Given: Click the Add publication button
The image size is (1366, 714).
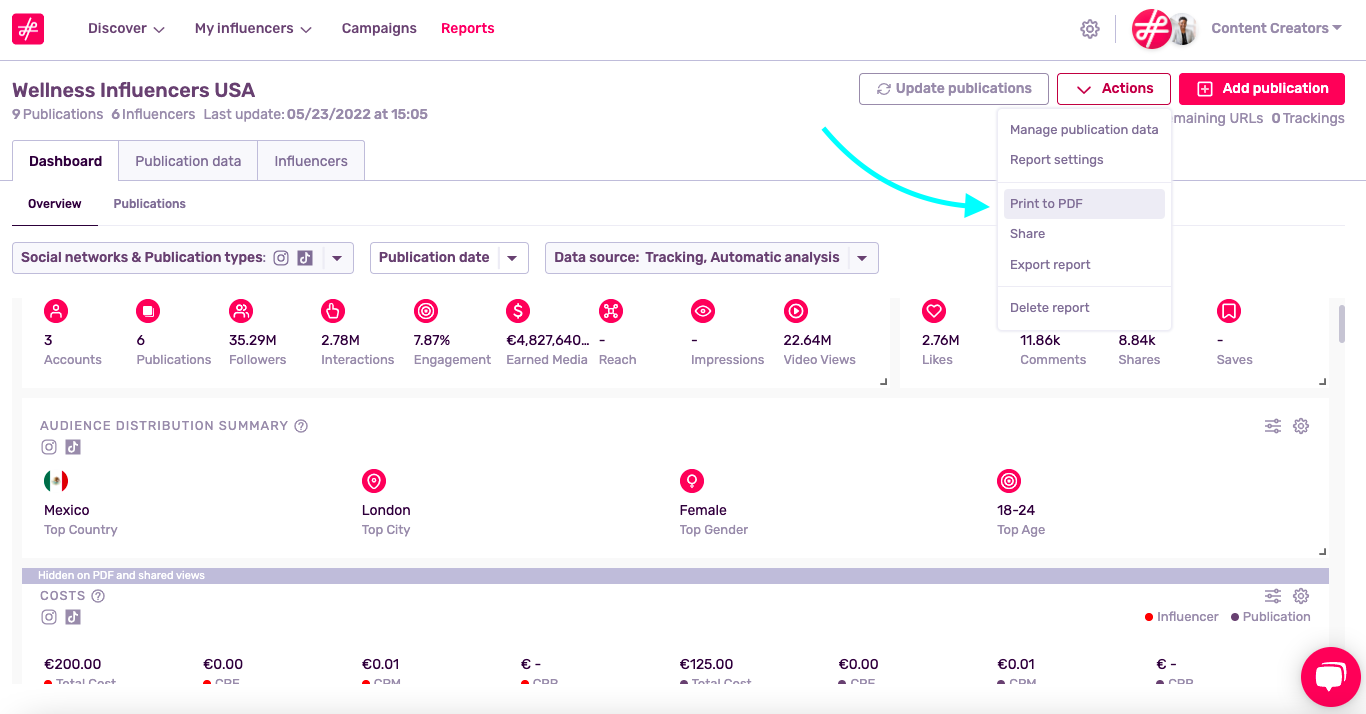Looking at the screenshot, I should 1261,89.
